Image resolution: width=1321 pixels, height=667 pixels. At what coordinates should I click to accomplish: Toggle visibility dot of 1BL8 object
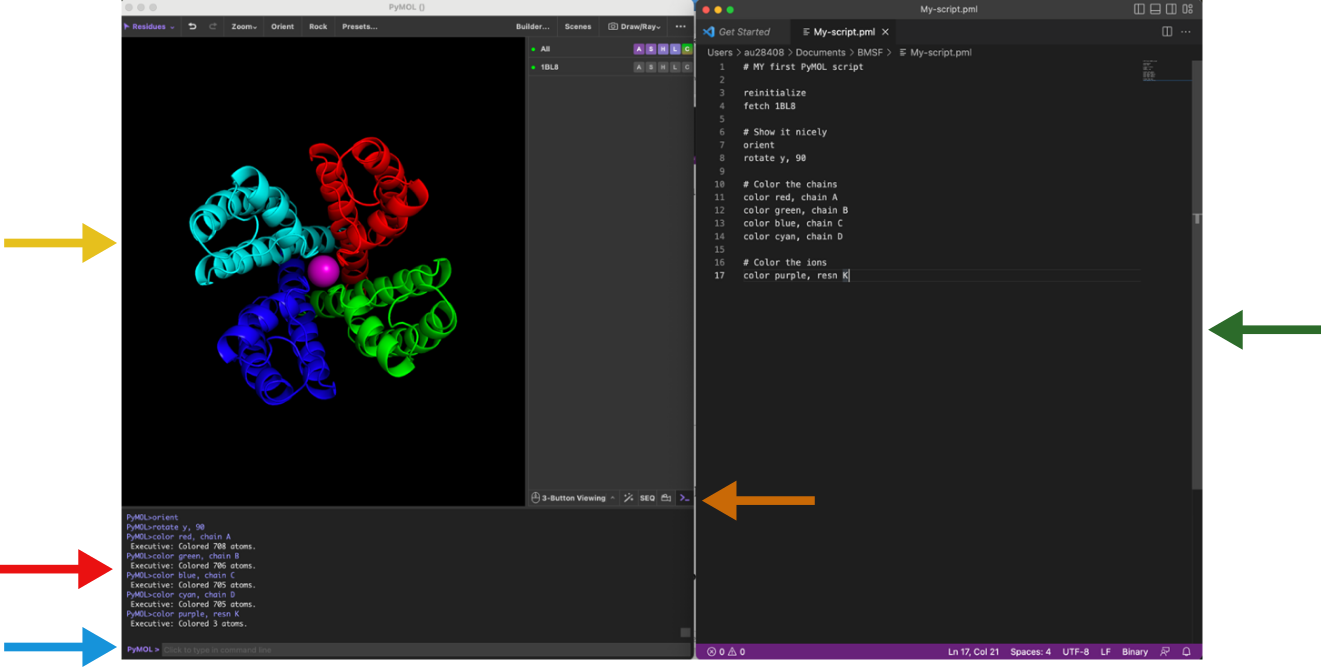(x=534, y=67)
